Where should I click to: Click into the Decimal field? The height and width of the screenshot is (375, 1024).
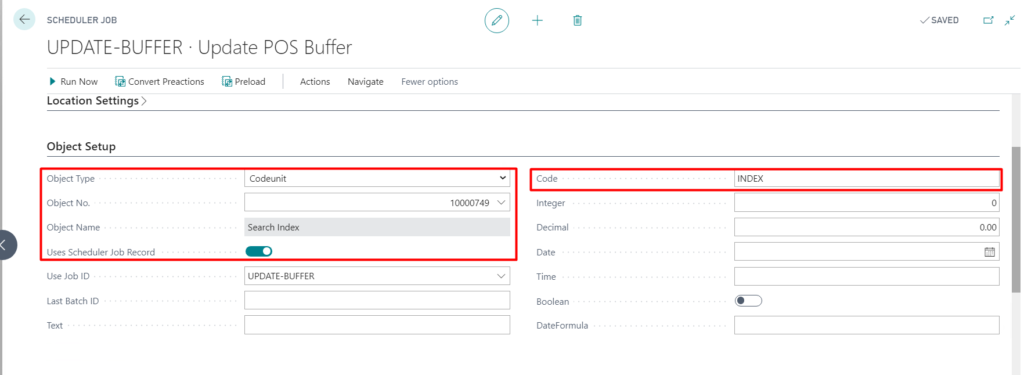(x=867, y=227)
